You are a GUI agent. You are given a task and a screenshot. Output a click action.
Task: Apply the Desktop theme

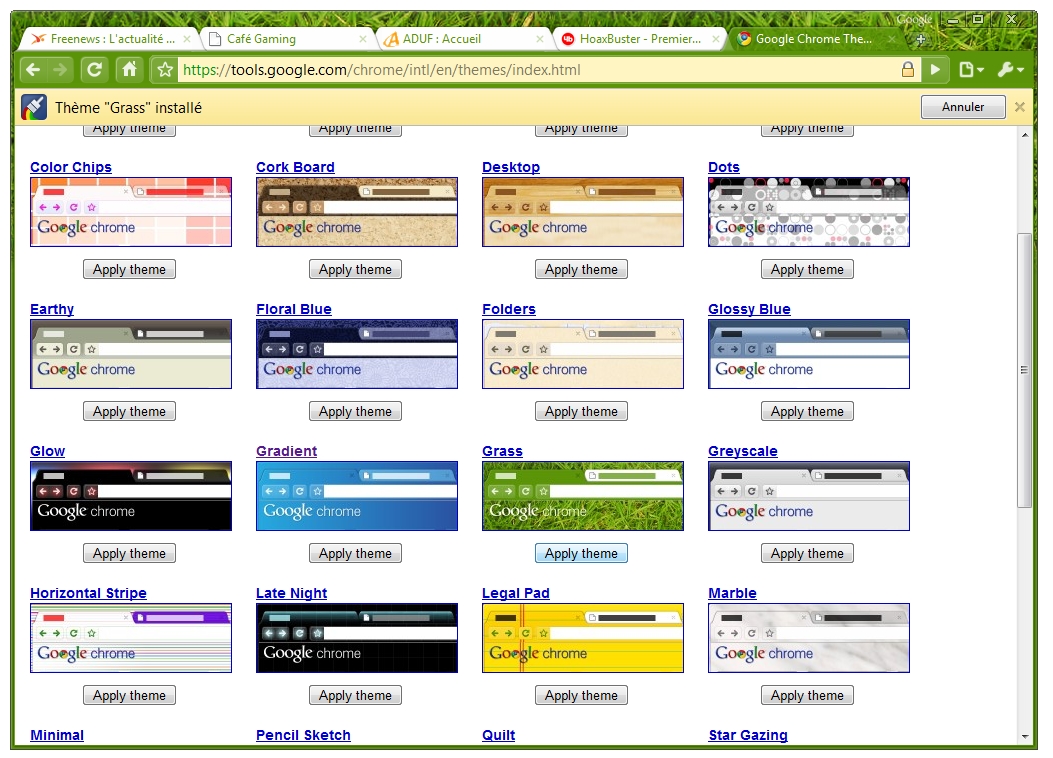point(582,269)
